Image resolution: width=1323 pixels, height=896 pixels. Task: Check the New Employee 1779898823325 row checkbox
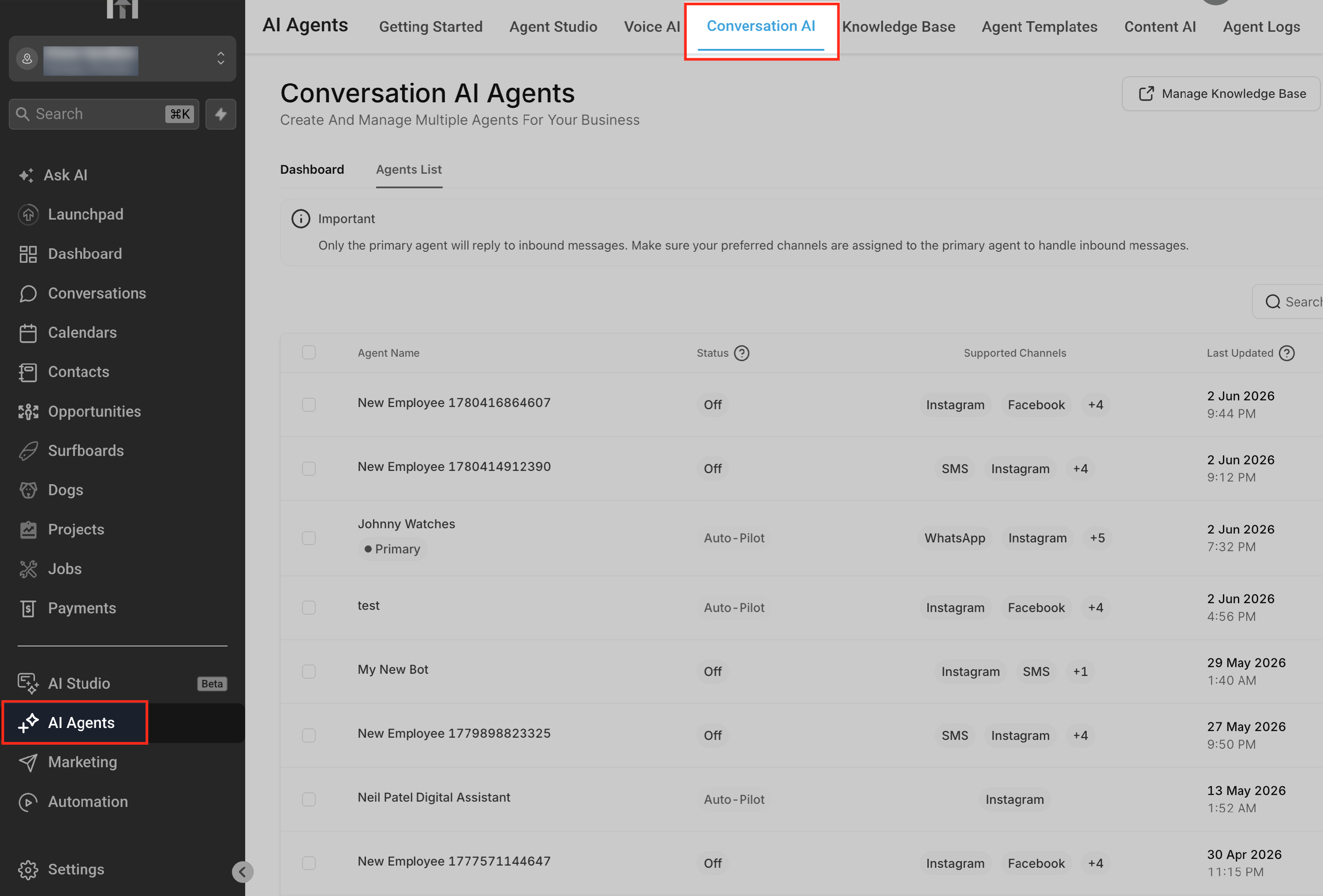pyautogui.click(x=309, y=735)
